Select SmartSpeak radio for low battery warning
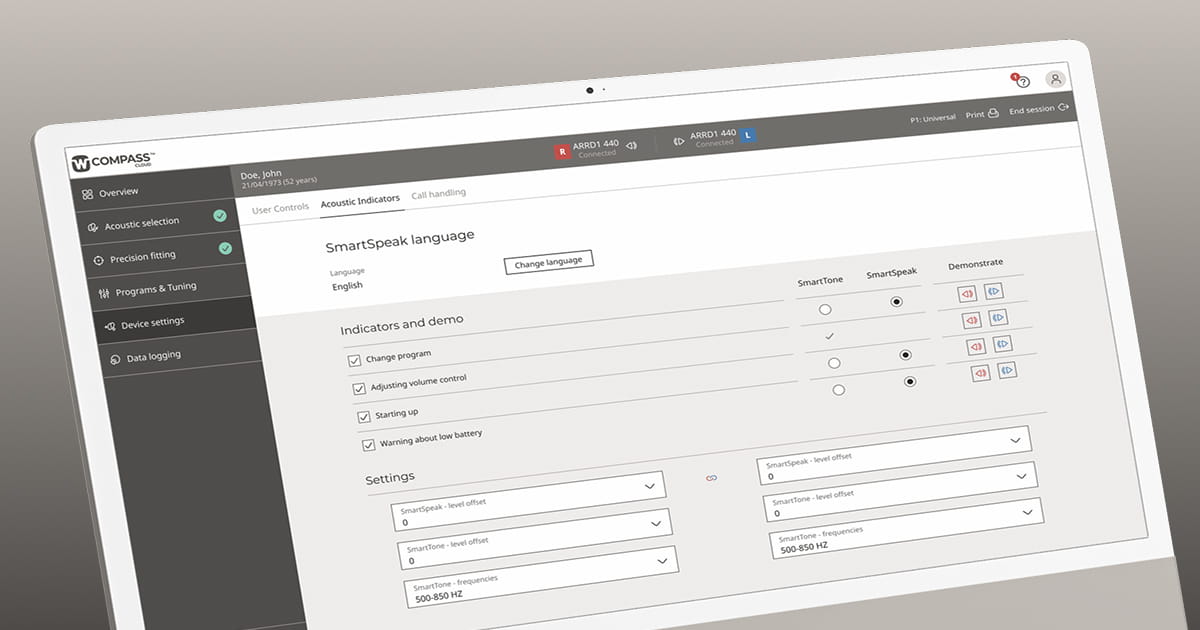Viewport: 1200px width, 630px height. 910,381
